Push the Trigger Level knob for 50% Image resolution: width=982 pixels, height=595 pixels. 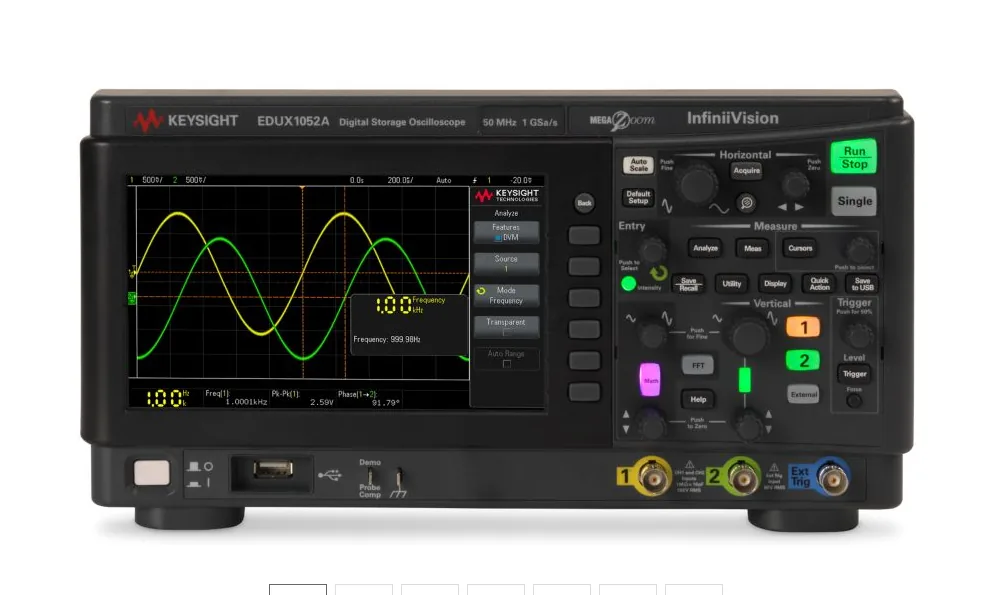(x=858, y=335)
